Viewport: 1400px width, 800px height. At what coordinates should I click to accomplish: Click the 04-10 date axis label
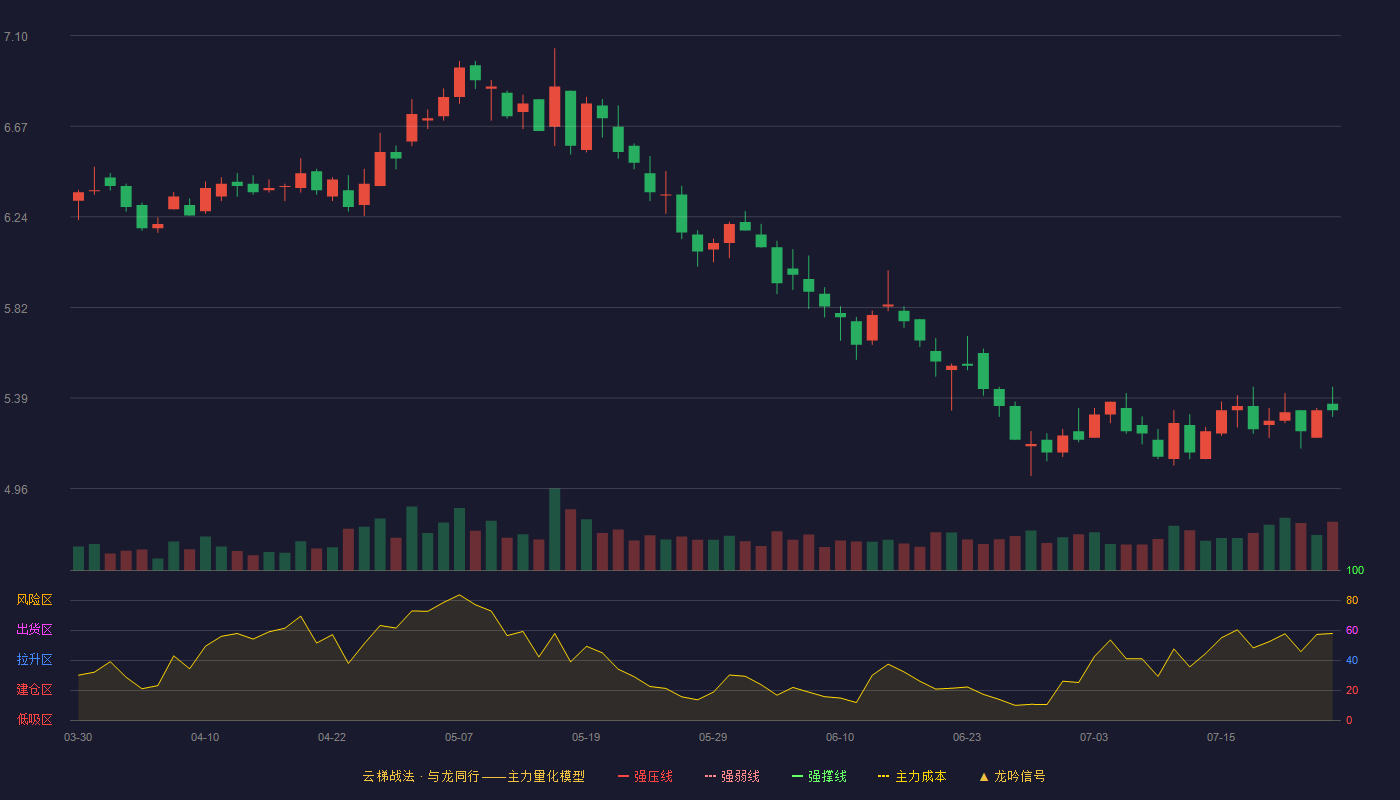tap(205, 737)
